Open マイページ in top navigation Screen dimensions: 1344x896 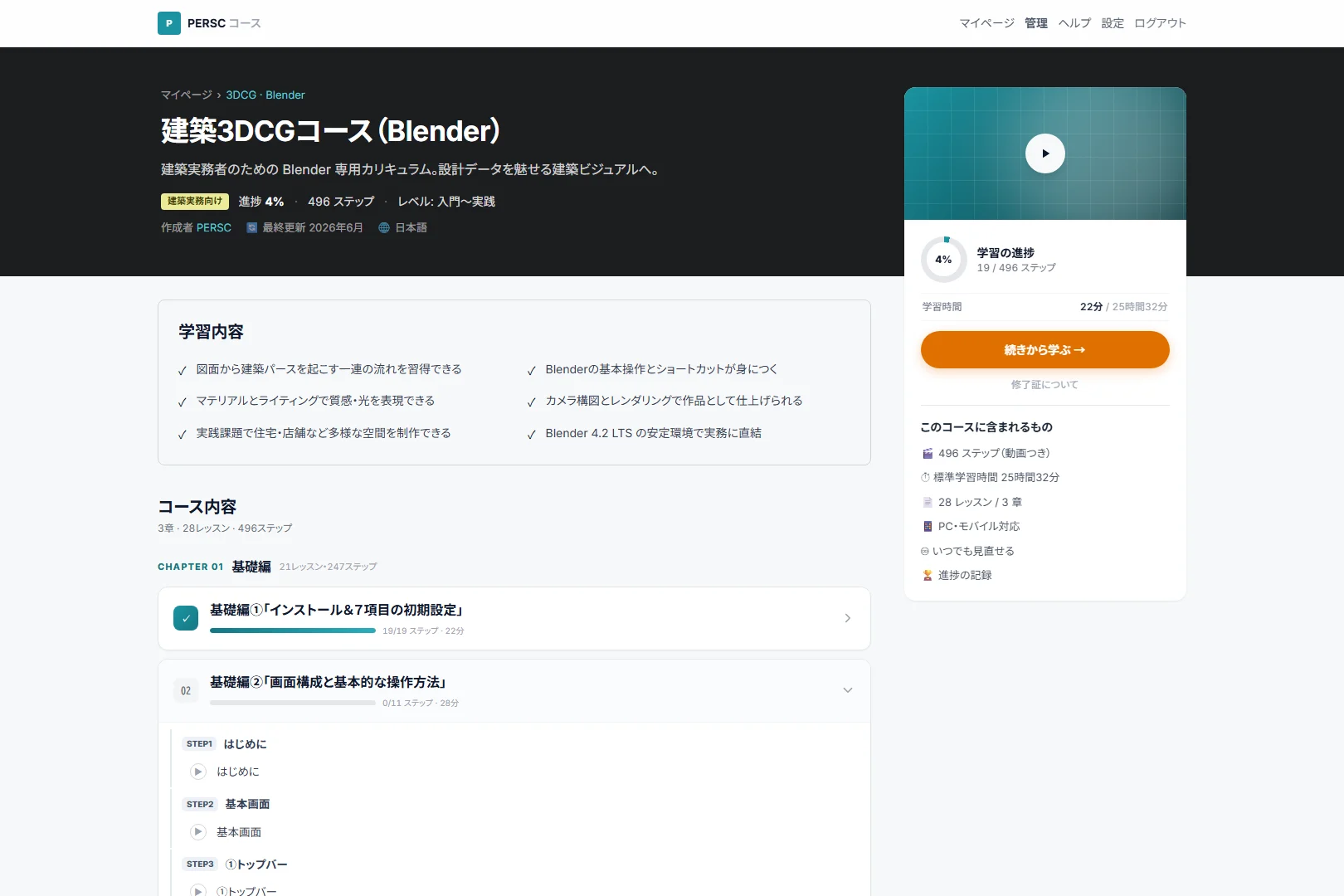[987, 23]
